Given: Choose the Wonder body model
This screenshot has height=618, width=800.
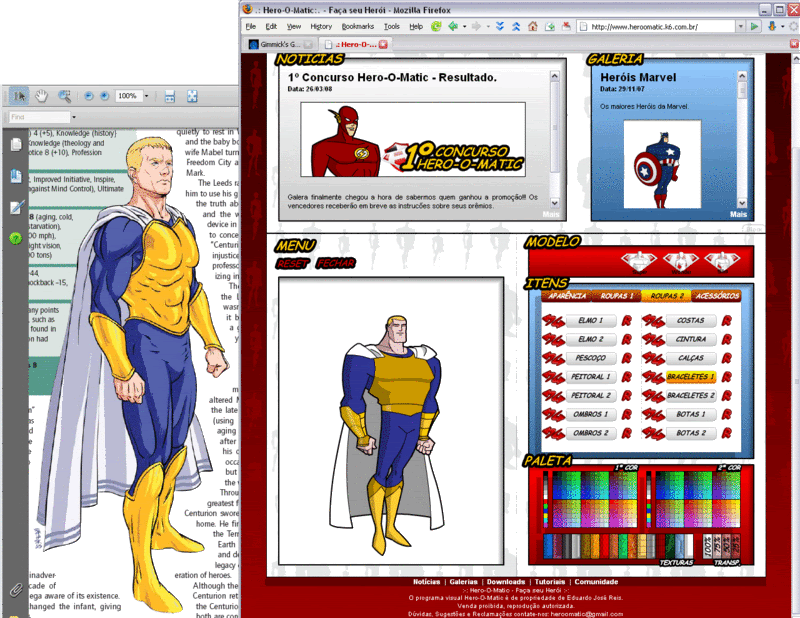Looking at the screenshot, I should (x=681, y=261).
